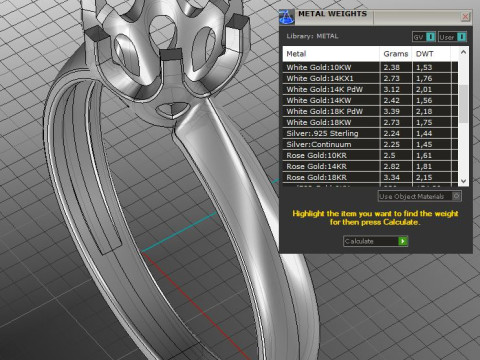Select the Rose Gold:10KR row
This screenshot has width=480, height=360.
tap(370, 155)
